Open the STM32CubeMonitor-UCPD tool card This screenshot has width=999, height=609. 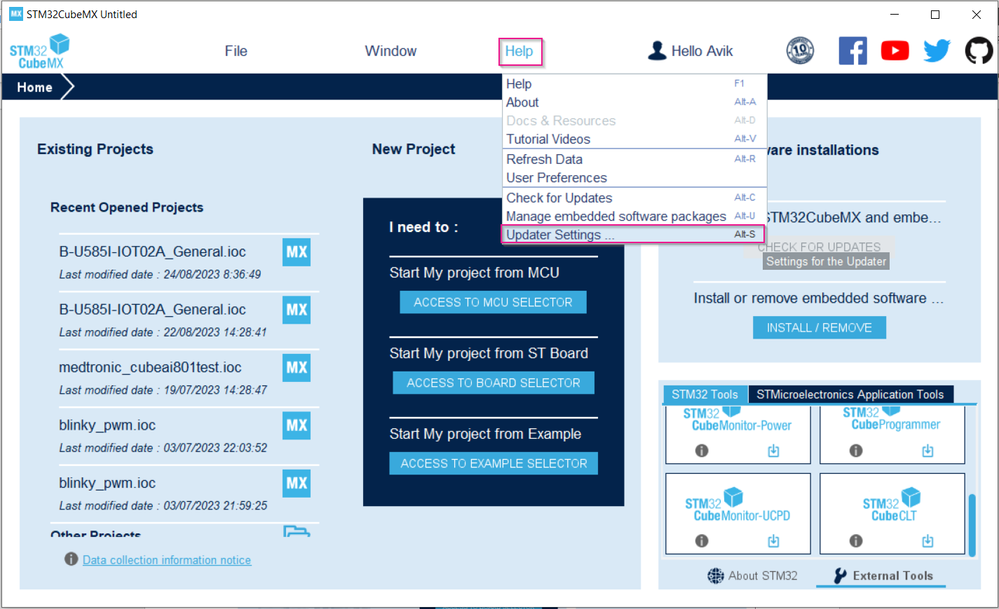point(738,513)
